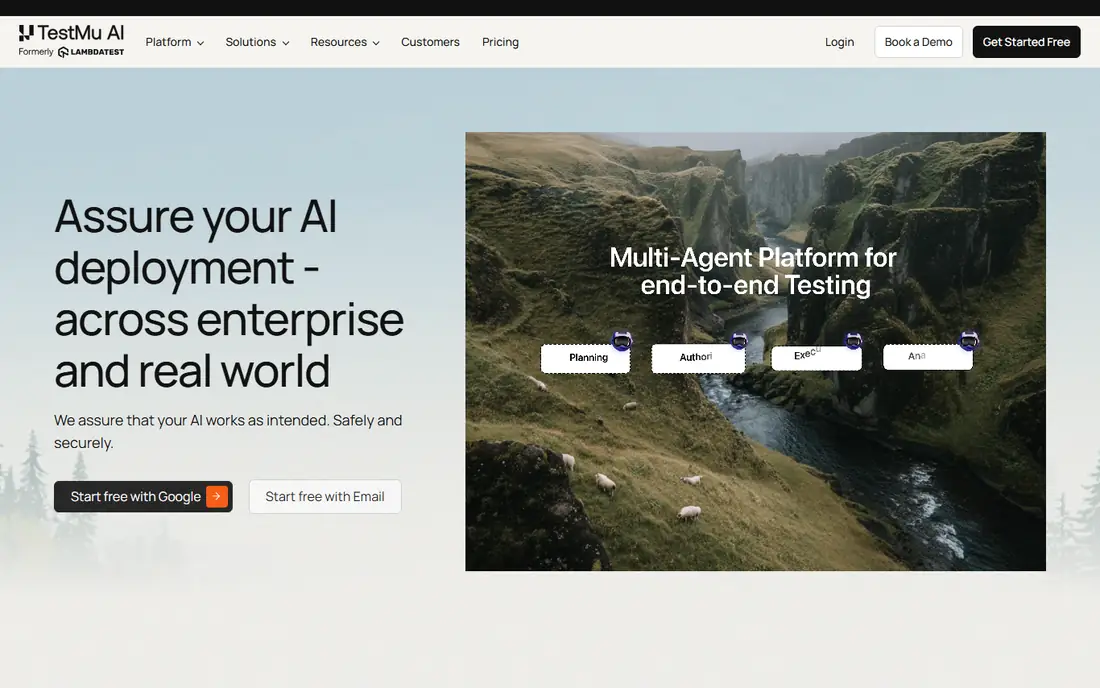Image resolution: width=1100 pixels, height=688 pixels.
Task: Click Get Started Free button
Action: (1026, 42)
